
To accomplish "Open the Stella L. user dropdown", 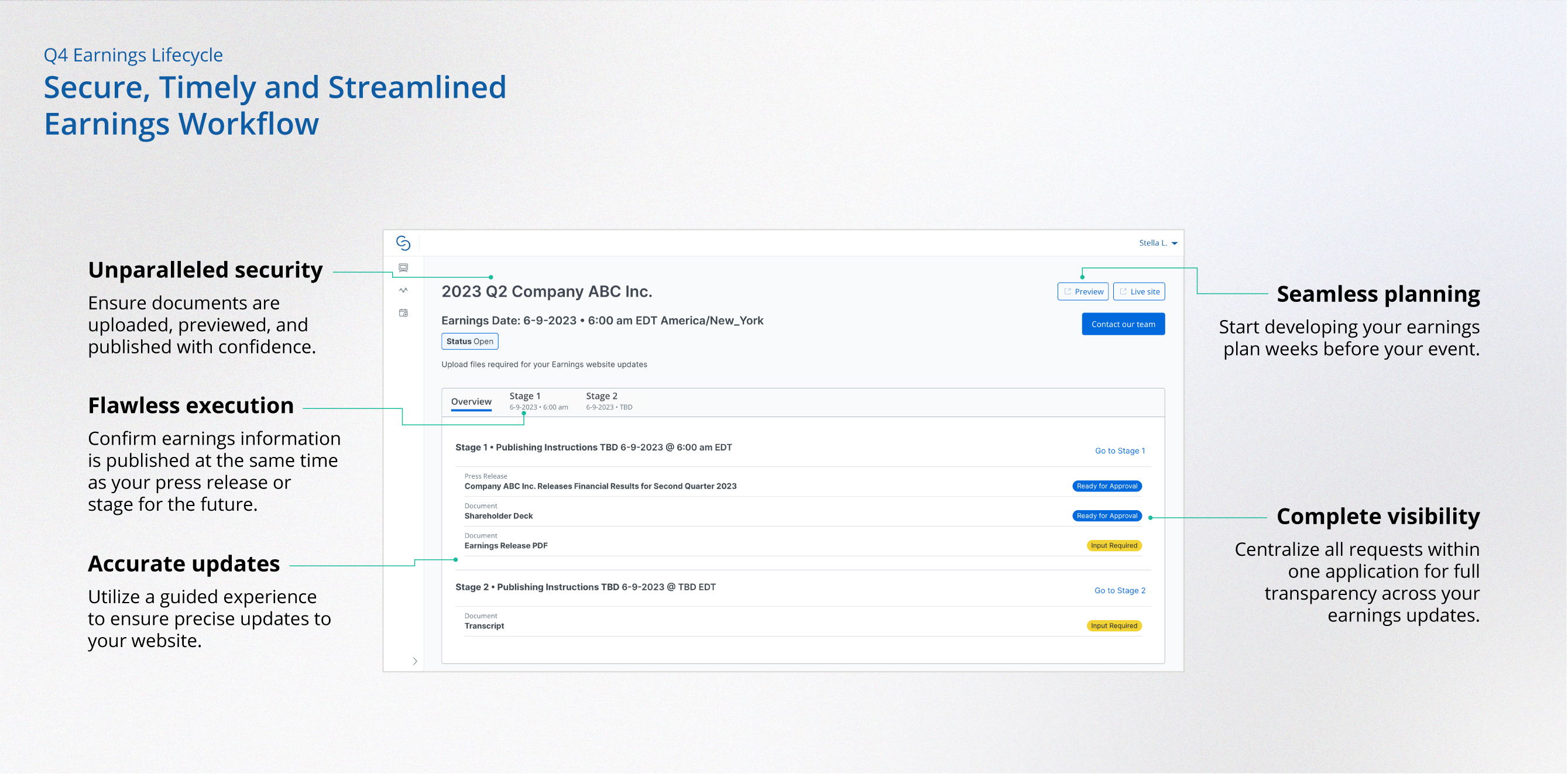I will (x=1158, y=243).
